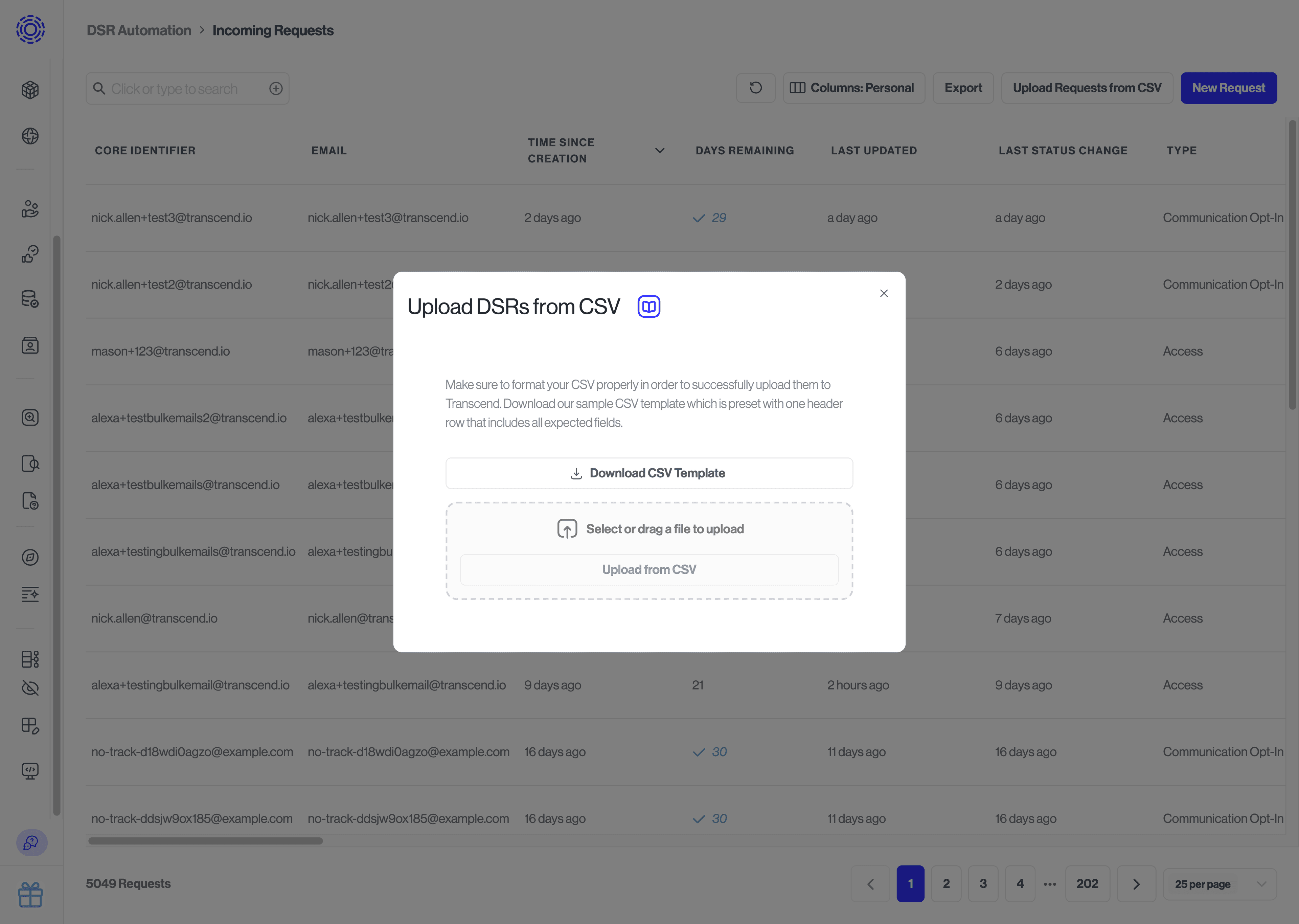
Task: Open the database verification icon in sidebar
Action: pos(29,298)
